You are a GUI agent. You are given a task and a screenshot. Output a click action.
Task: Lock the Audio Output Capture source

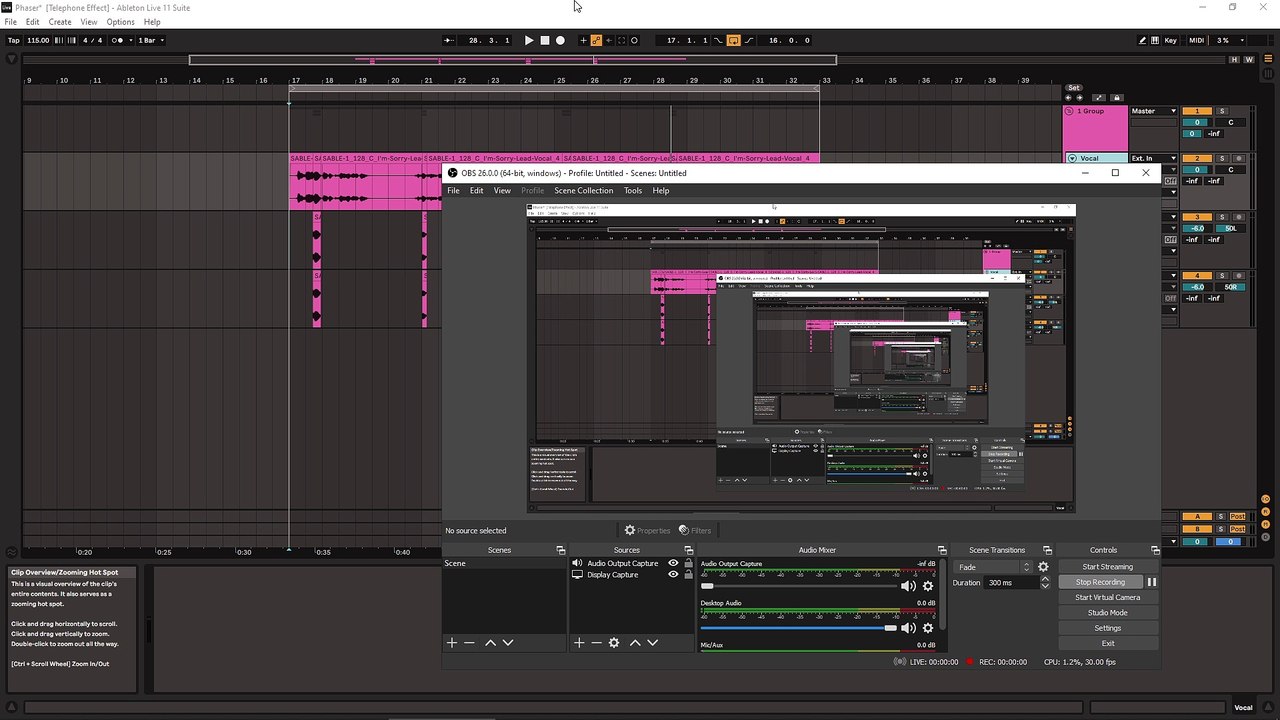pyautogui.click(x=688, y=563)
